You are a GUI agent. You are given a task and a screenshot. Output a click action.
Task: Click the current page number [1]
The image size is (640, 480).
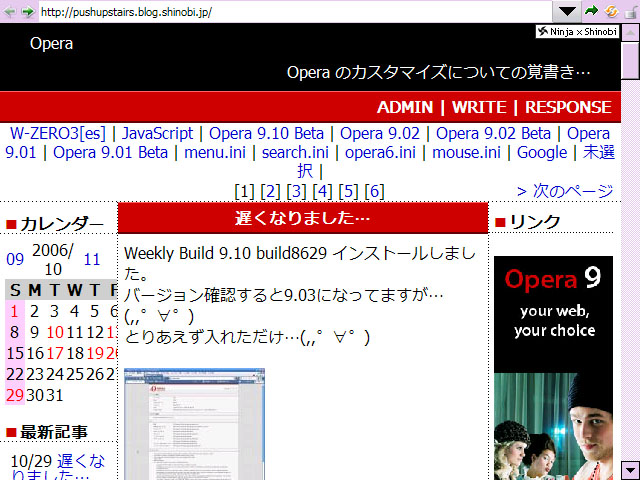click(x=244, y=191)
